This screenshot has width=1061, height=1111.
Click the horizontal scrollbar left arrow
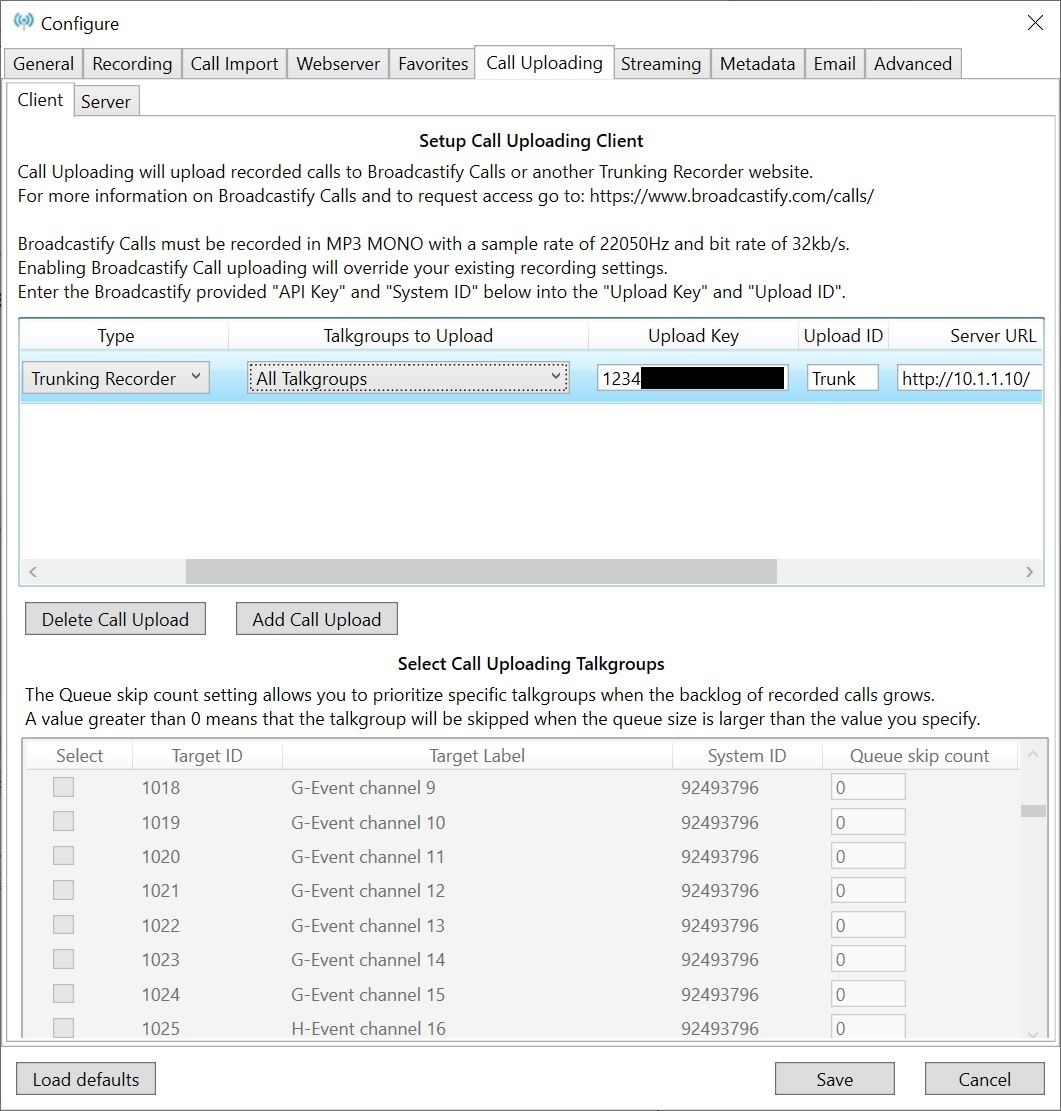pyautogui.click(x=33, y=572)
